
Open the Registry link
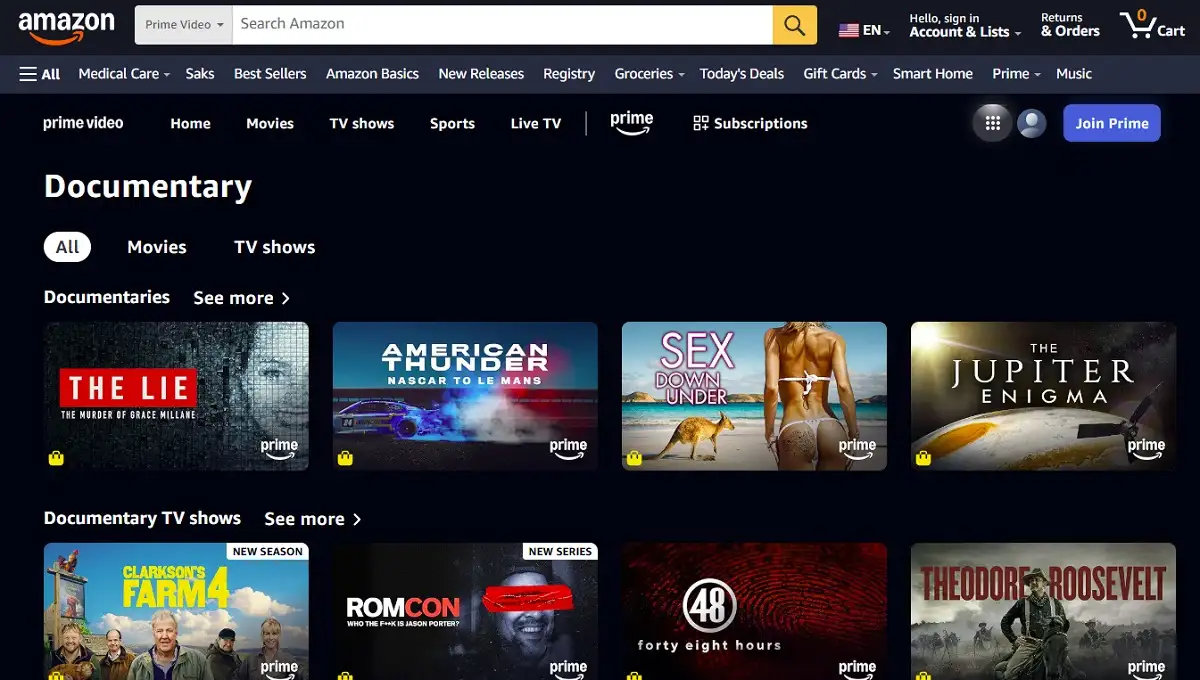(569, 74)
